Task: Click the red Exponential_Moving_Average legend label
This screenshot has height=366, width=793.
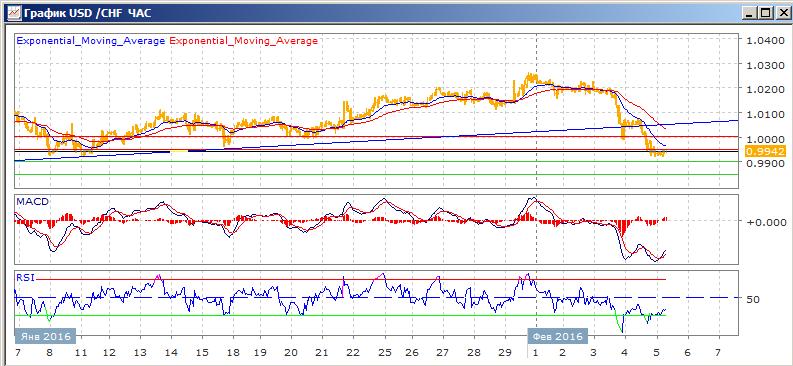Action: pyautogui.click(x=244, y=41)
